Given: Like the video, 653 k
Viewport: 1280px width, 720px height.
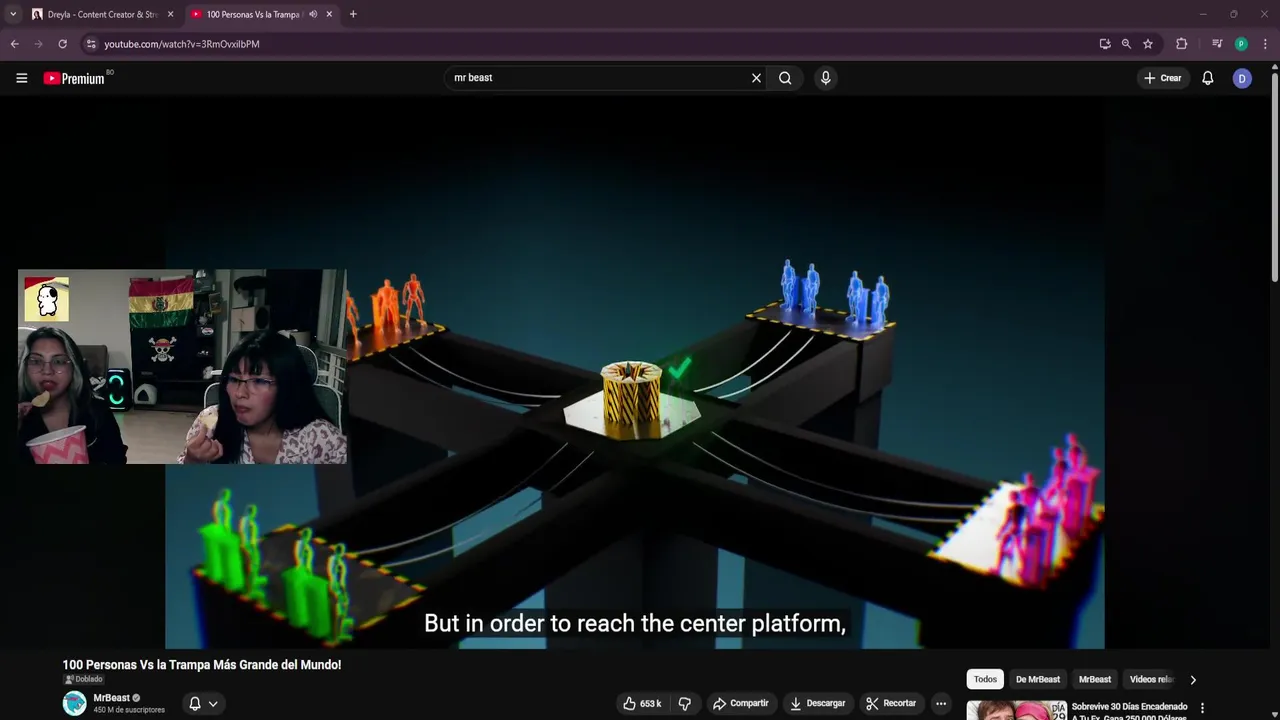Looking at the screenshot, I should point(642,703).
